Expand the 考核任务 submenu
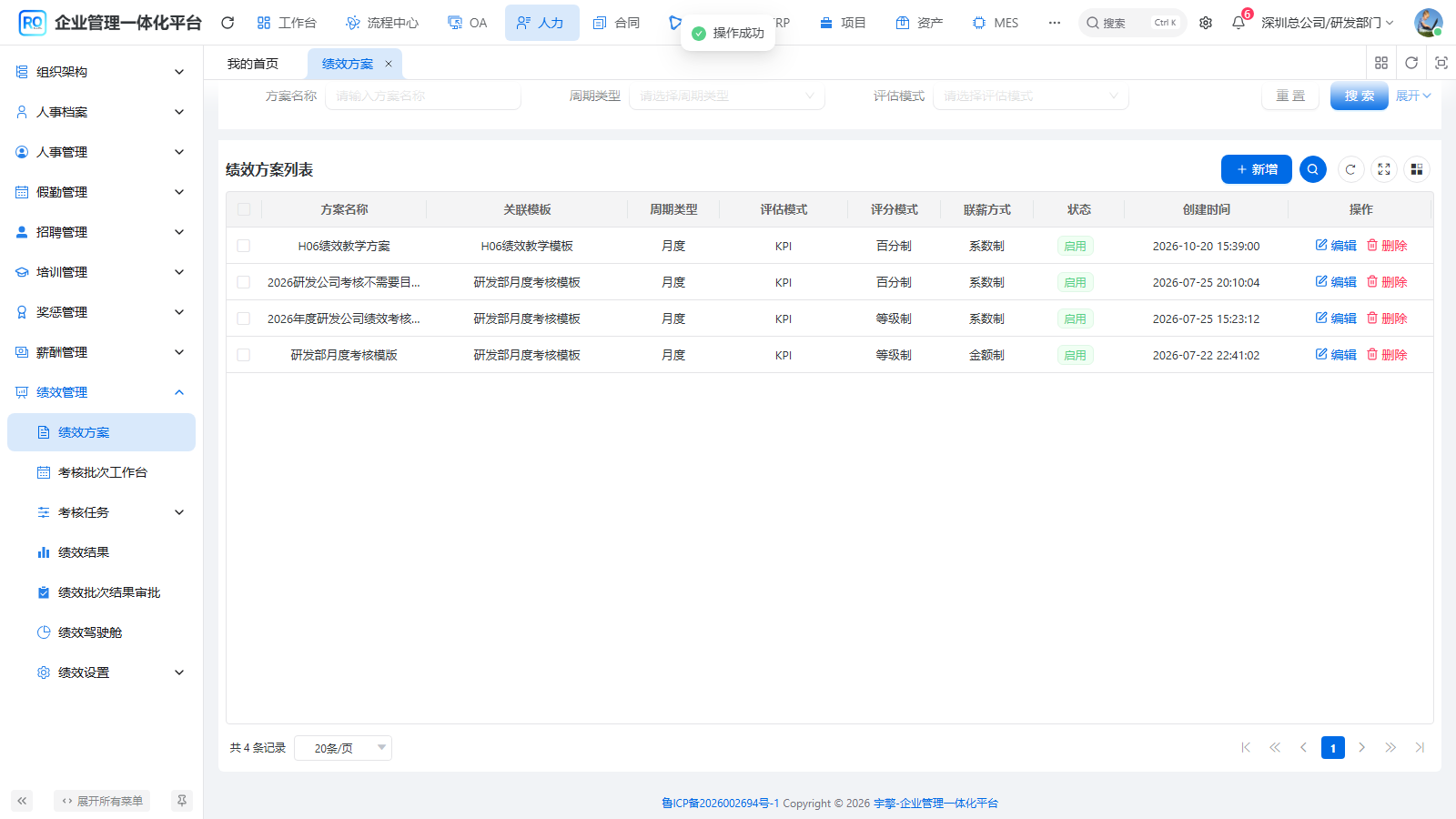Viewport: 1456px width, 819px height. click(101, 512)
